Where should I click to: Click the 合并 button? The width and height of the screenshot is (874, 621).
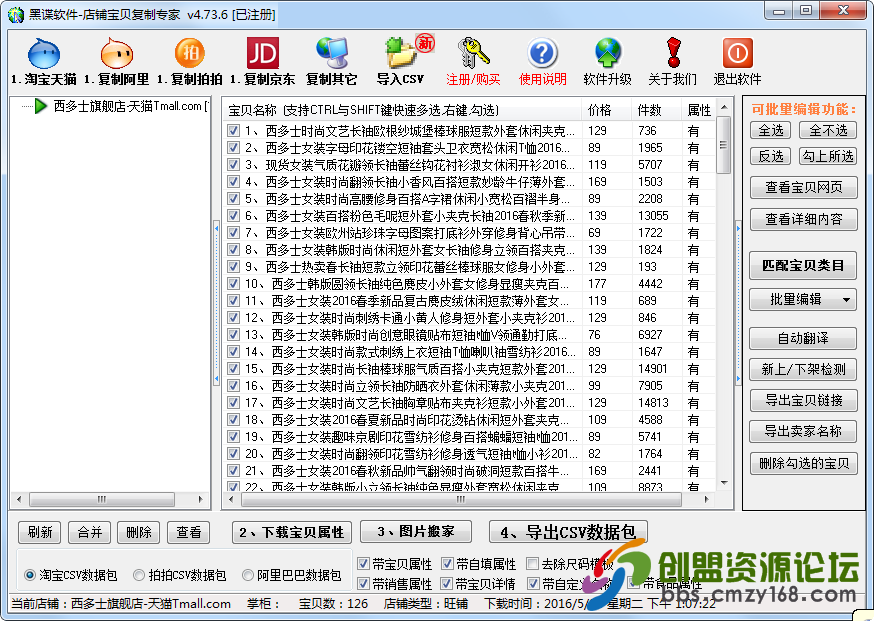coord(89,532)
